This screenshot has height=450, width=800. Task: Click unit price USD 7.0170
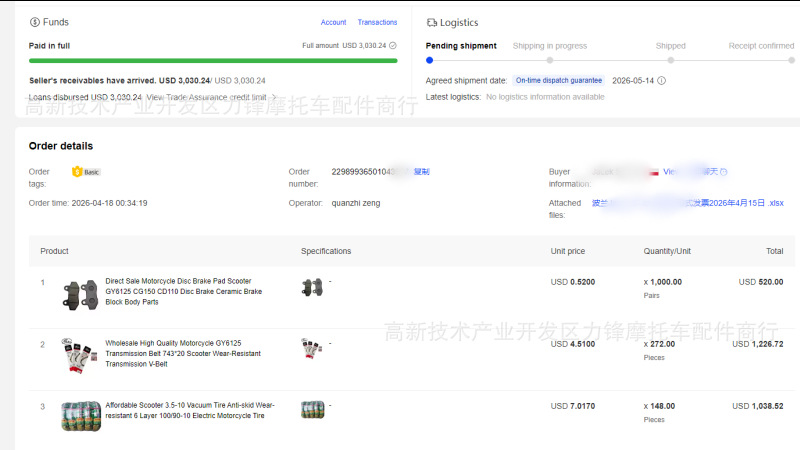[572, 406]
